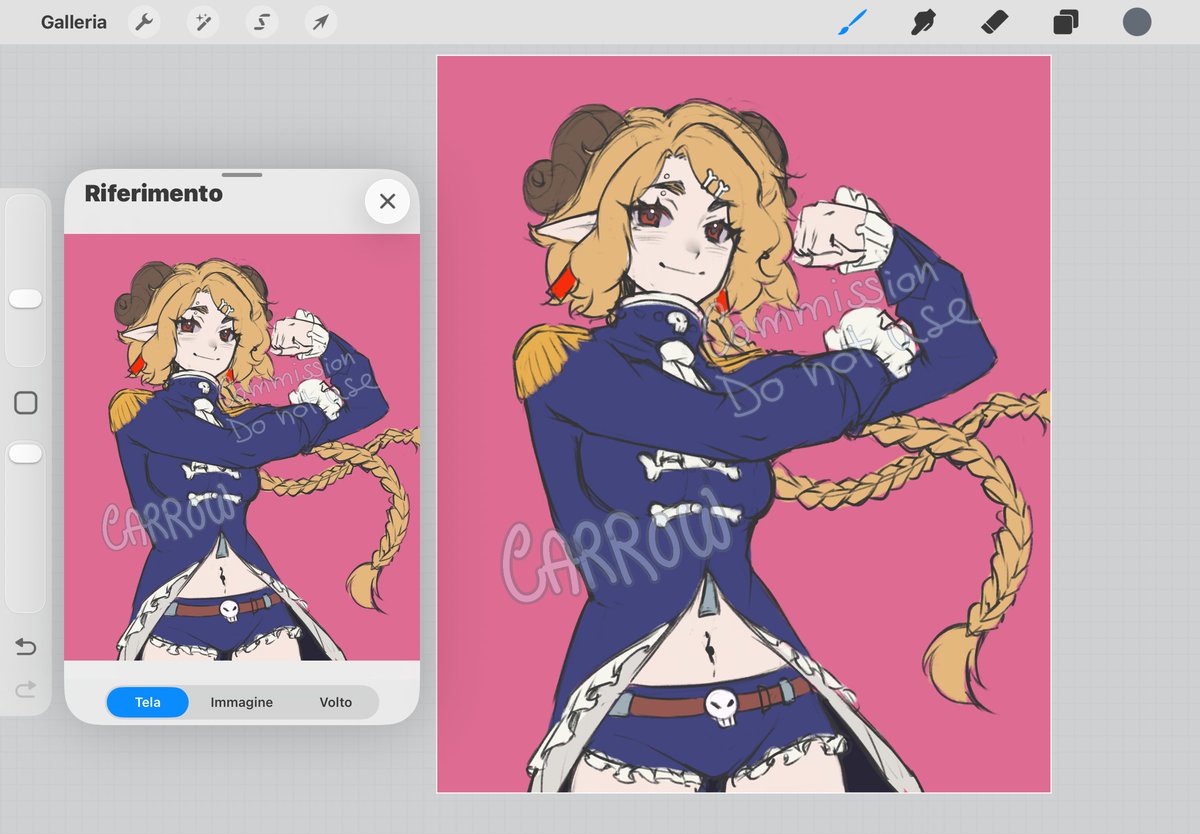
Task: Switch reference to Volto tab
Action: (x=336, y=702)
